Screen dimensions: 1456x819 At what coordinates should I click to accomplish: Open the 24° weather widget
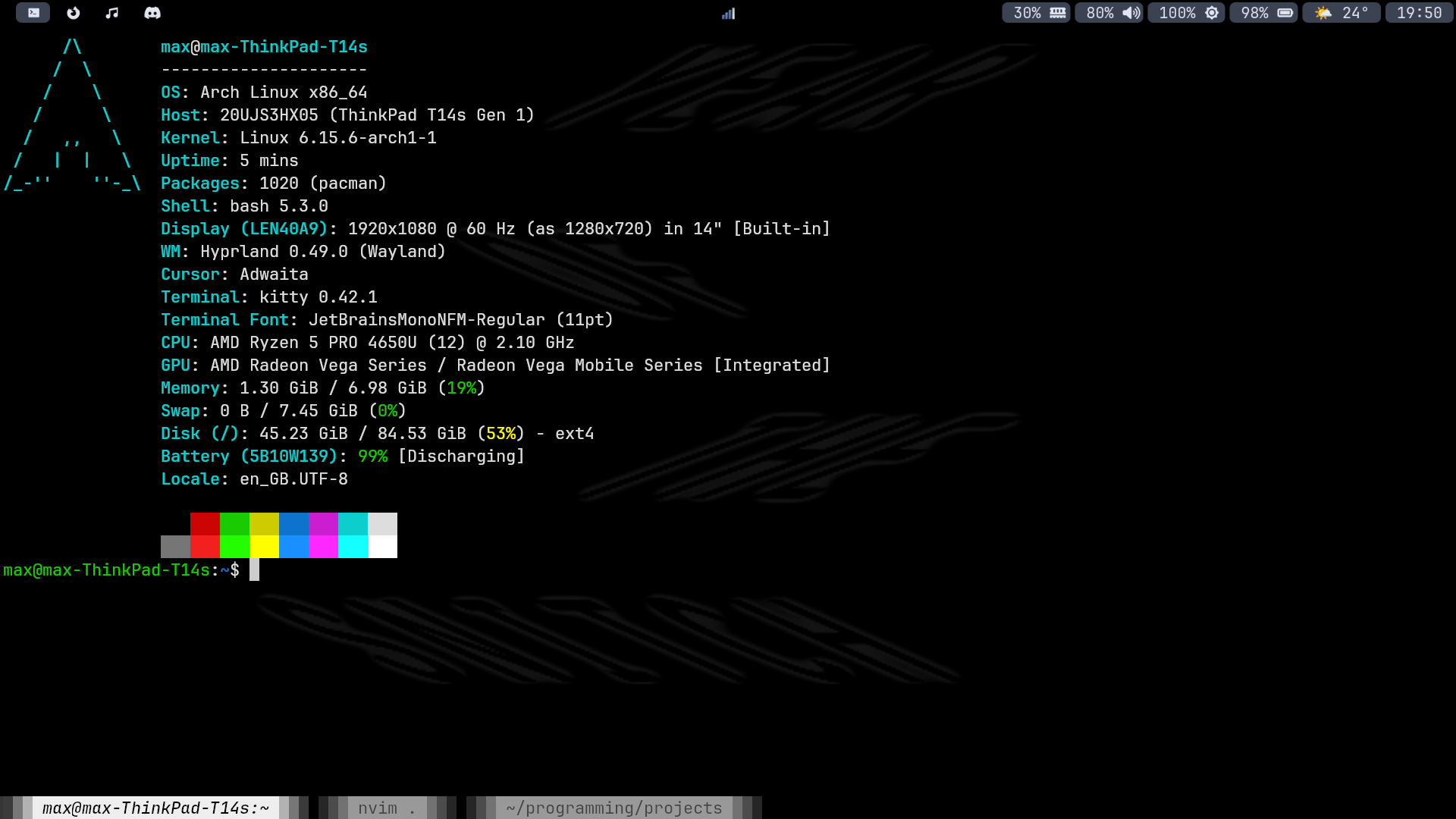click(1341, 13)
